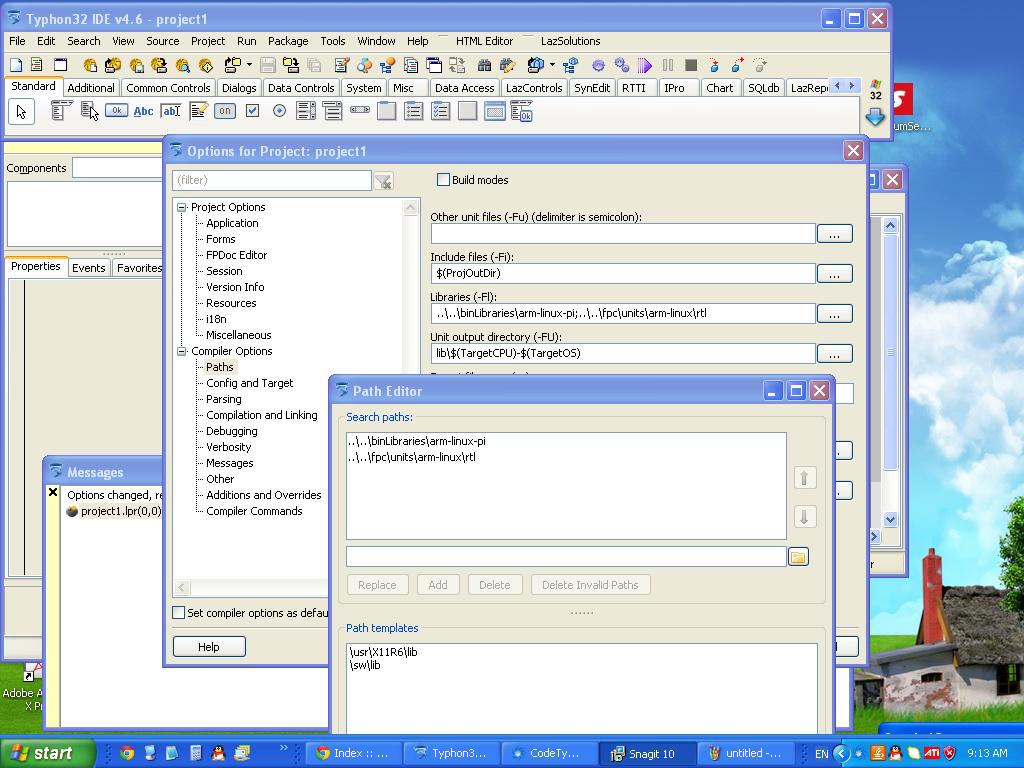Click the Step Into debug icon
1024x768 pixels.
click(714, 65)
